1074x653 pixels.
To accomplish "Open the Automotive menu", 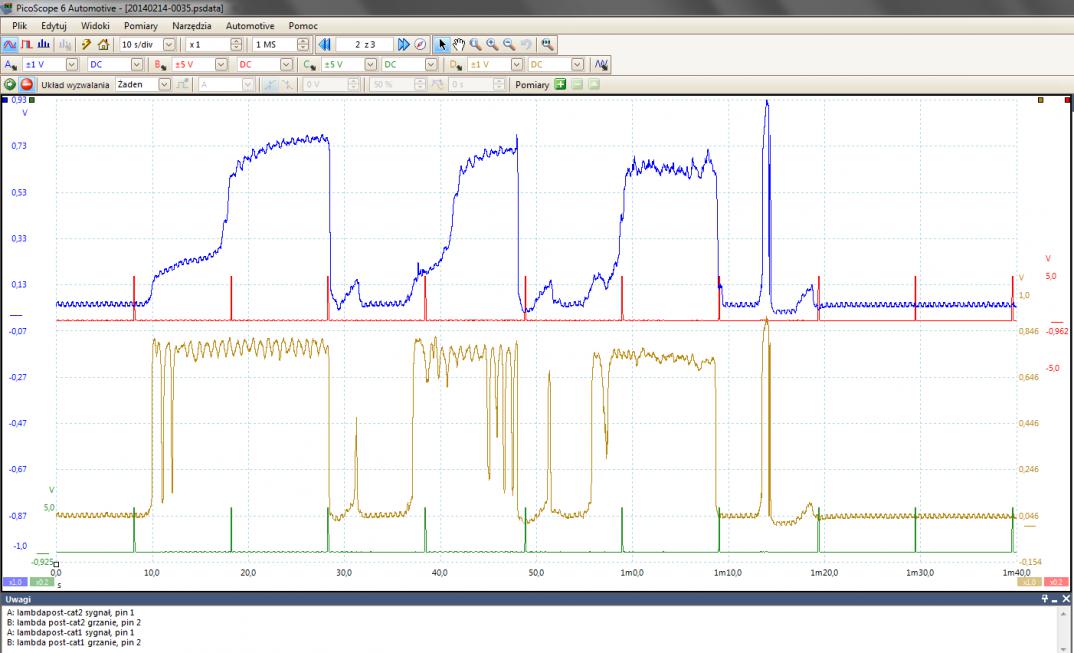I will click(250, 24).
